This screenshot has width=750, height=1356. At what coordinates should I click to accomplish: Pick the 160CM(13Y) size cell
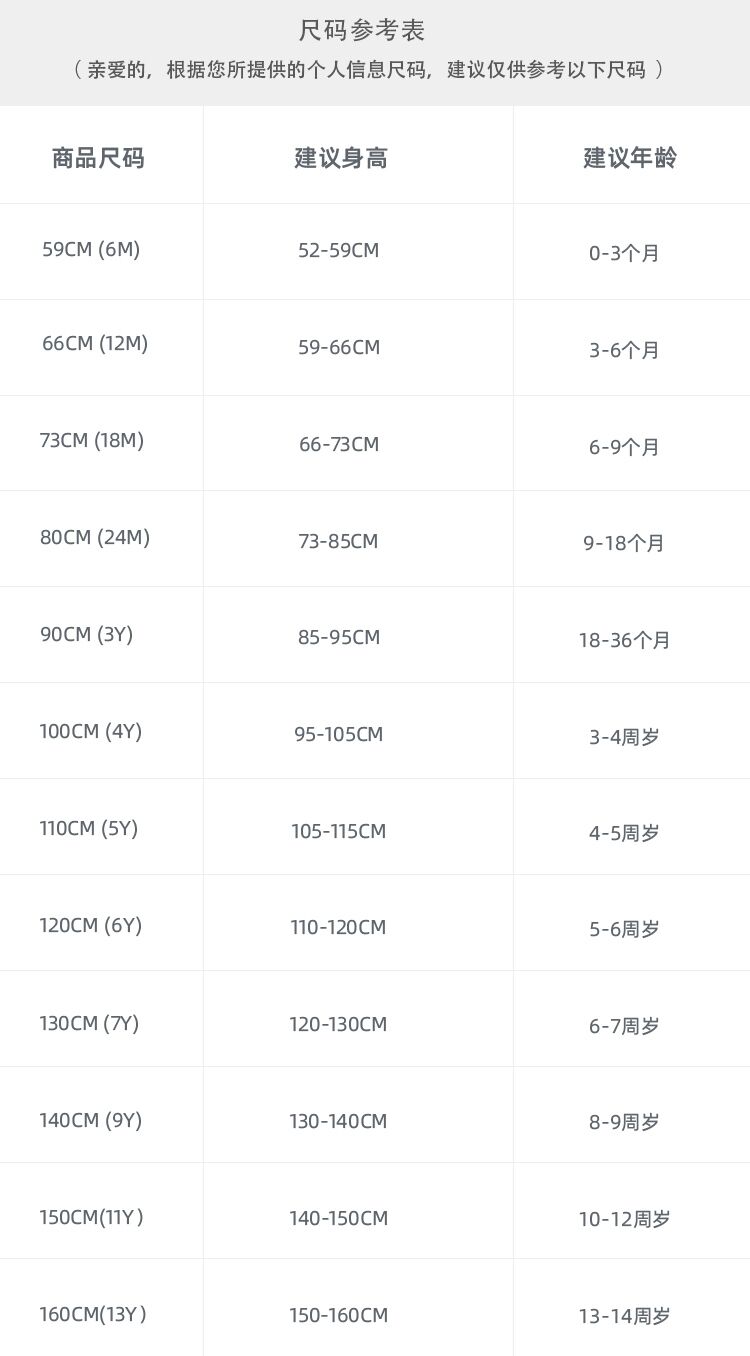click(93, 1315)
